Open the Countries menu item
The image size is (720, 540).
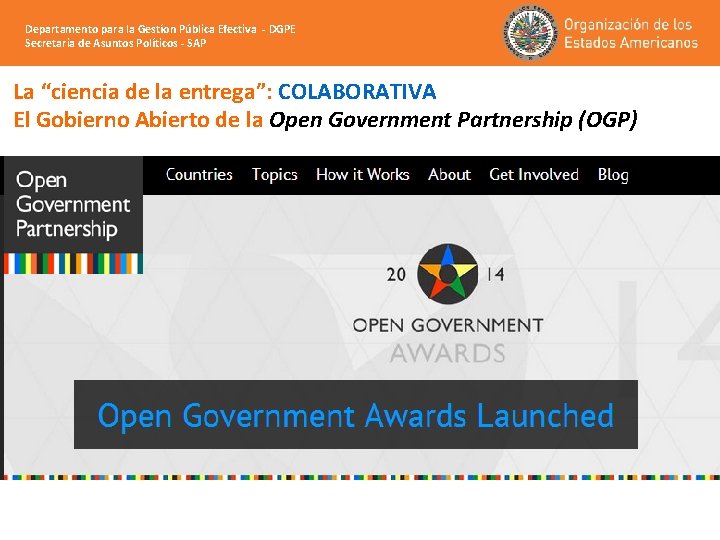pyautogui.click(x=199, y=174)
